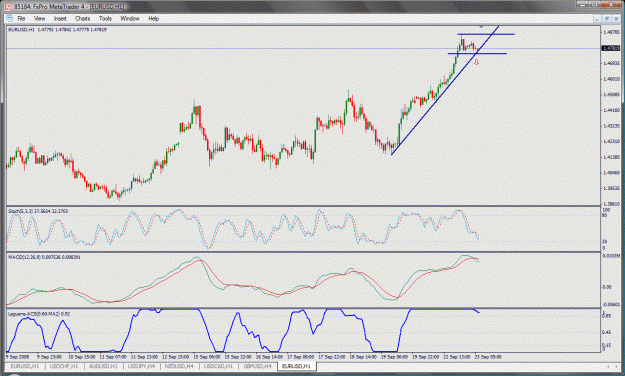The image size is (625, 376).
Task: Maximize the MetaTrader main window
Action: tap(595, 4)
